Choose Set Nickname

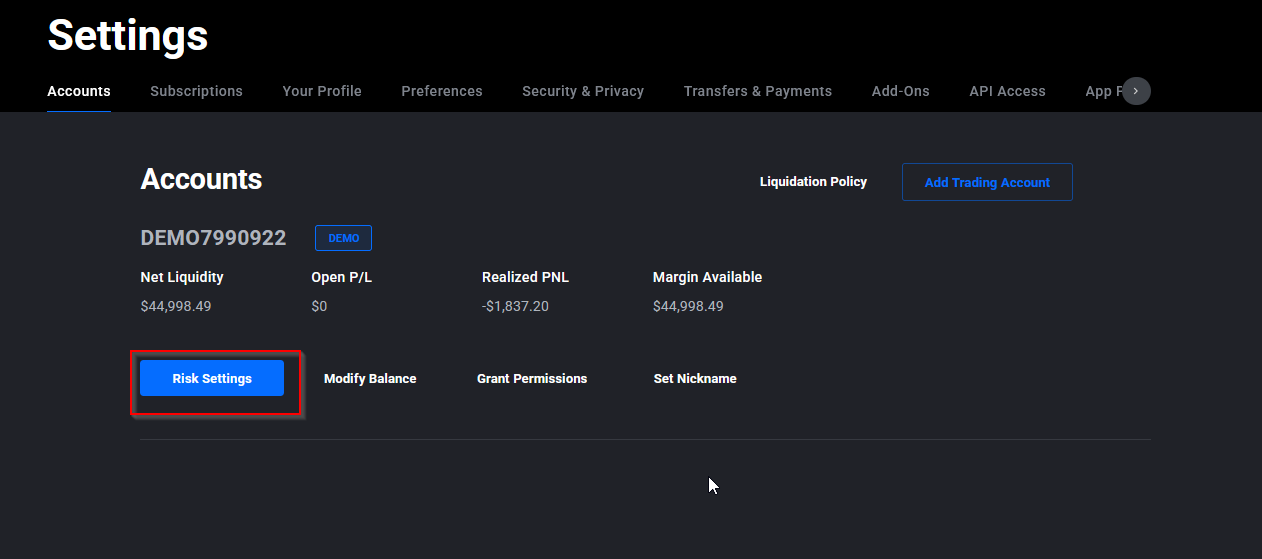695,379
